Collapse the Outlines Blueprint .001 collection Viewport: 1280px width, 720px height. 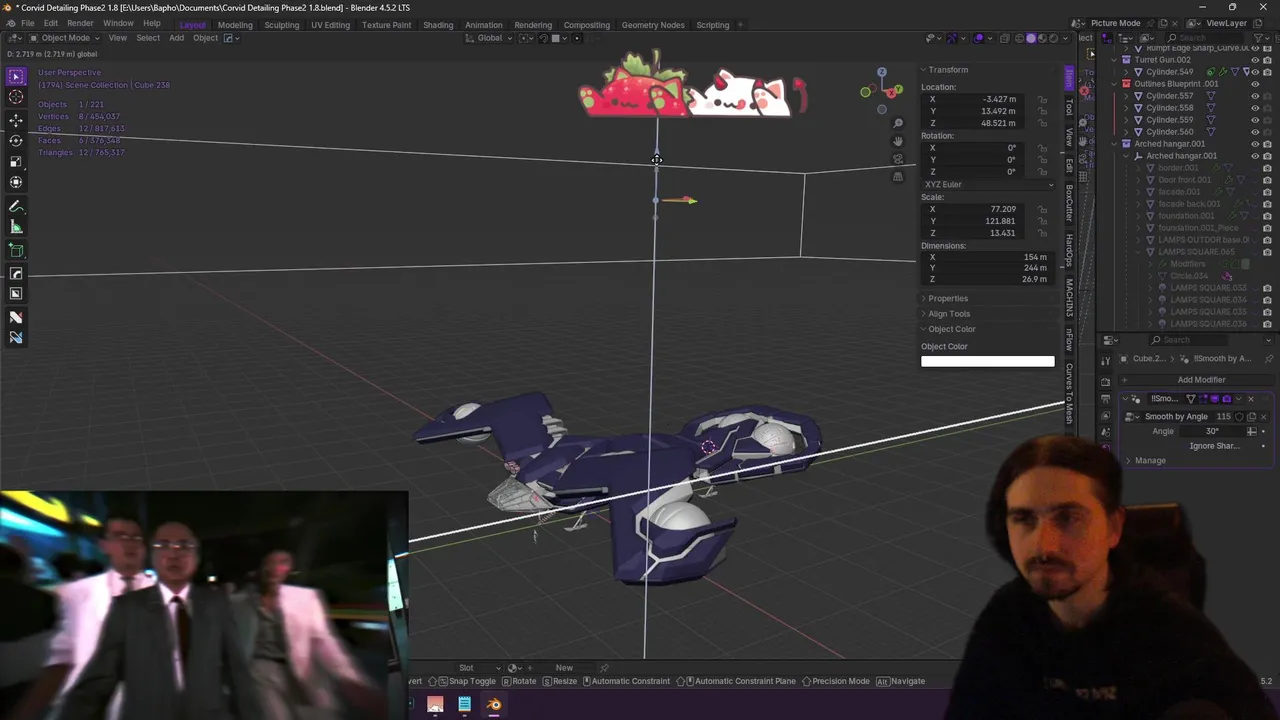[x=1114, y=84]
